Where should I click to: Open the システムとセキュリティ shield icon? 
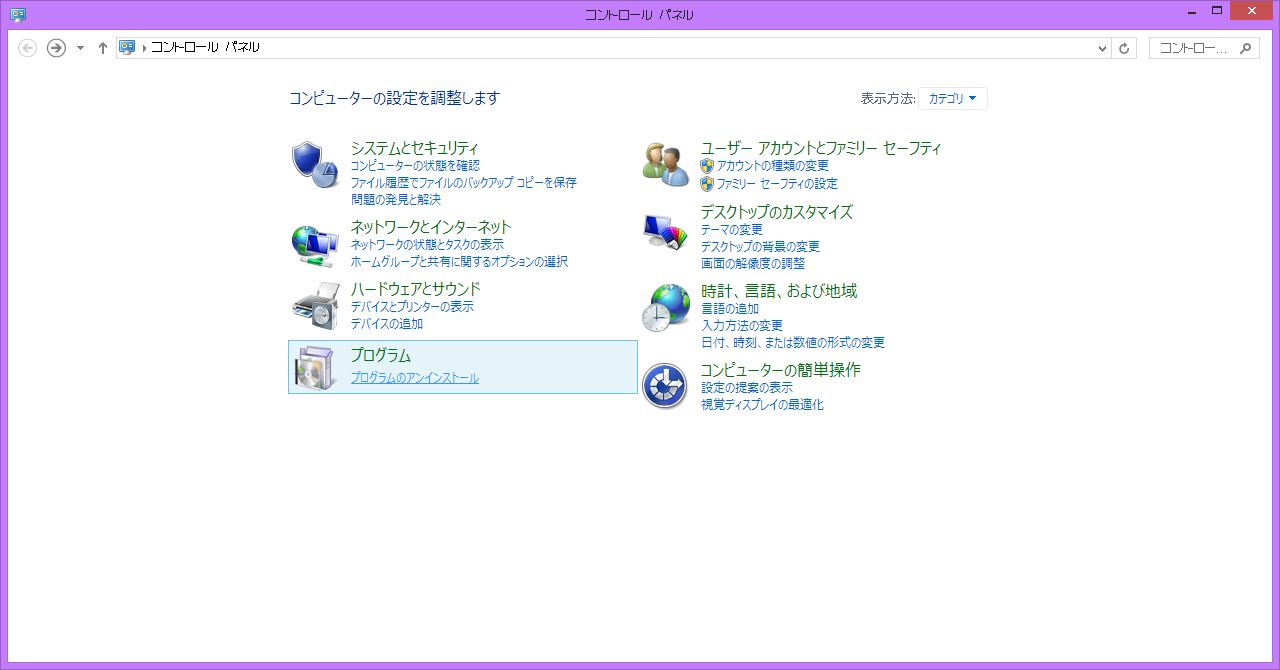pyautogui.click(x=316, y=165)
